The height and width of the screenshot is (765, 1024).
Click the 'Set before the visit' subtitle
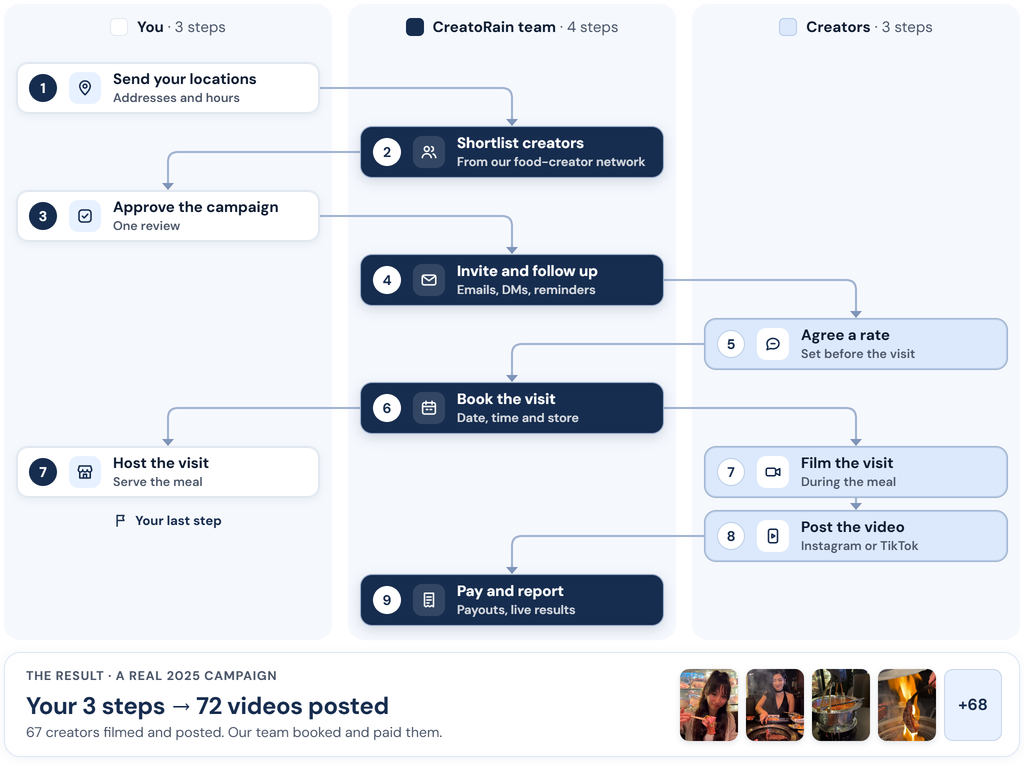[857, 354]
